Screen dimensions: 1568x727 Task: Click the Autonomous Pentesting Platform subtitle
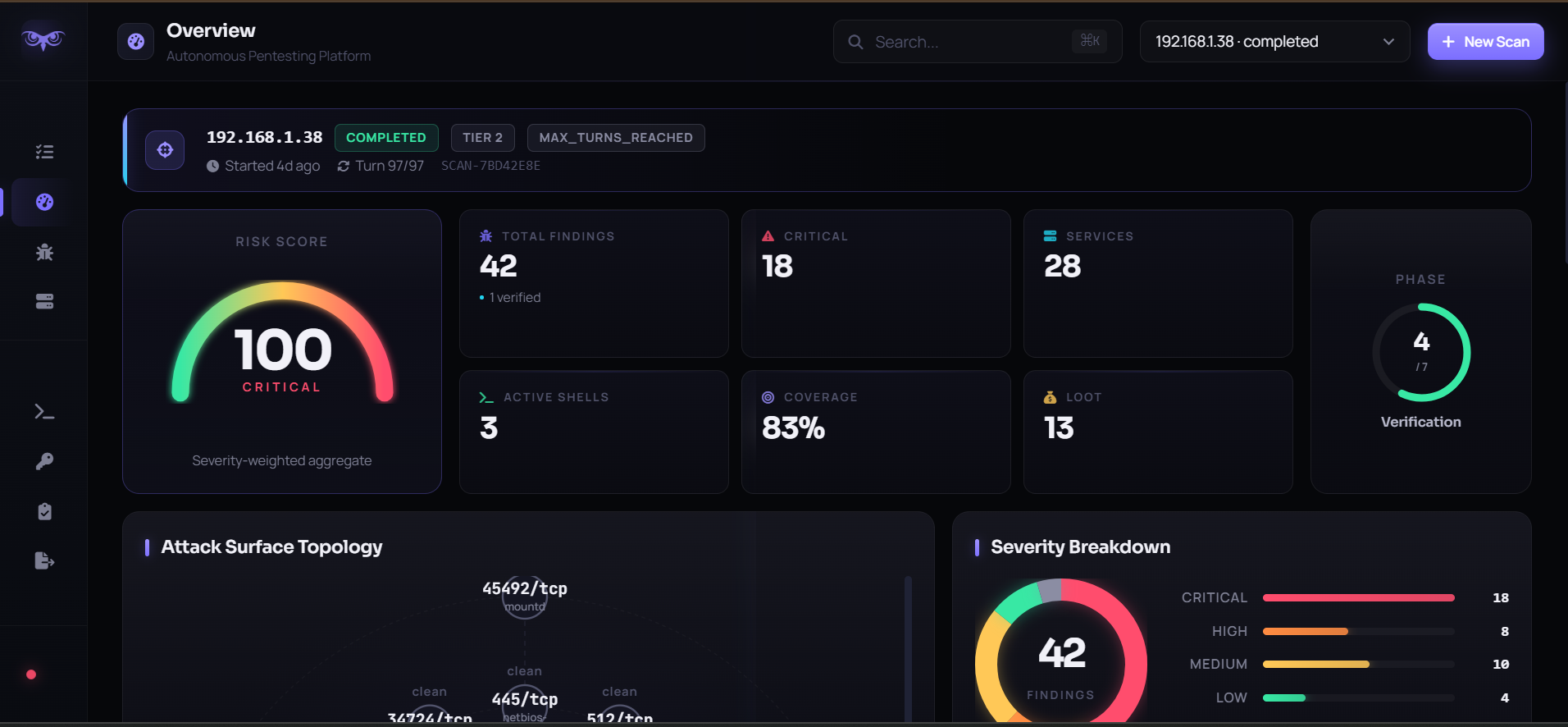click(268, 56)
